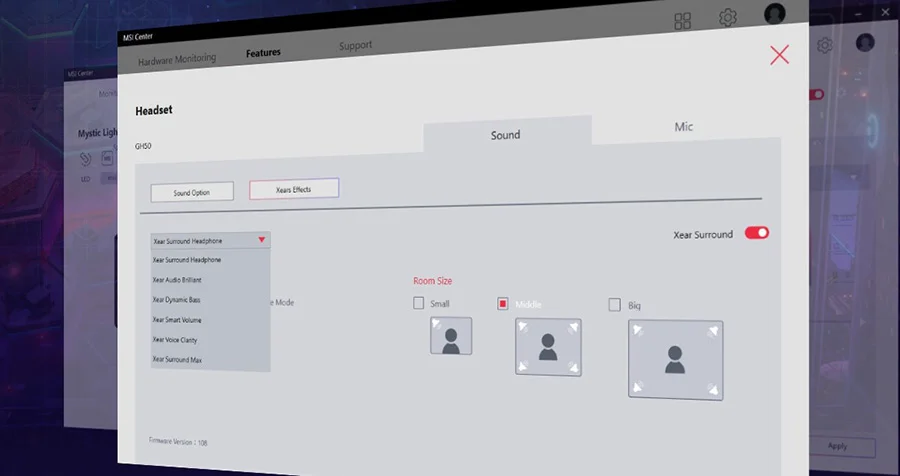
Task: Click the GH50 device label
Action: pos(143,146)
